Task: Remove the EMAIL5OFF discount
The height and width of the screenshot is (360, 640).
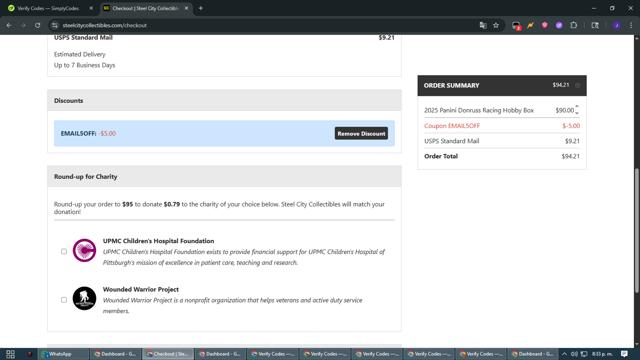Action: pos(361,133)
